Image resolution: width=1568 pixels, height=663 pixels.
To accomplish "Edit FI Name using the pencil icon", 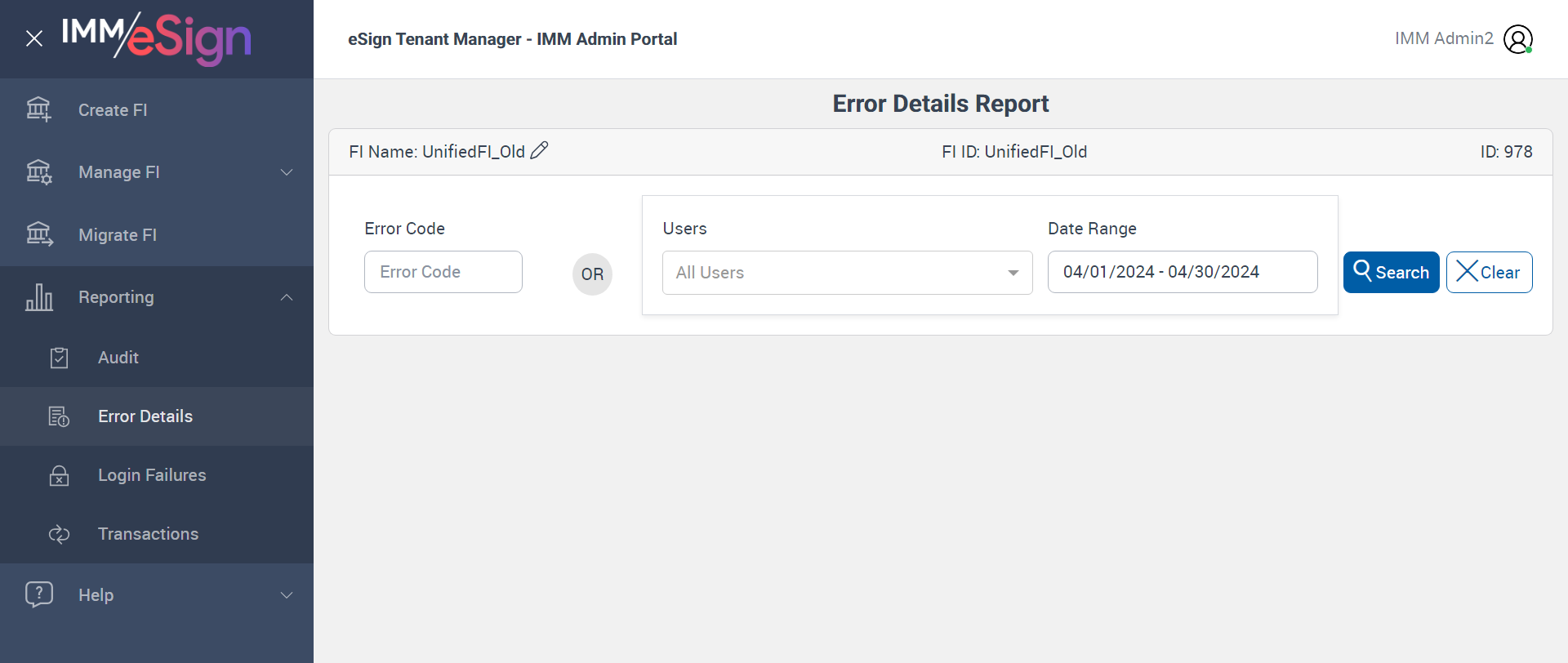I will pos(539,151).
